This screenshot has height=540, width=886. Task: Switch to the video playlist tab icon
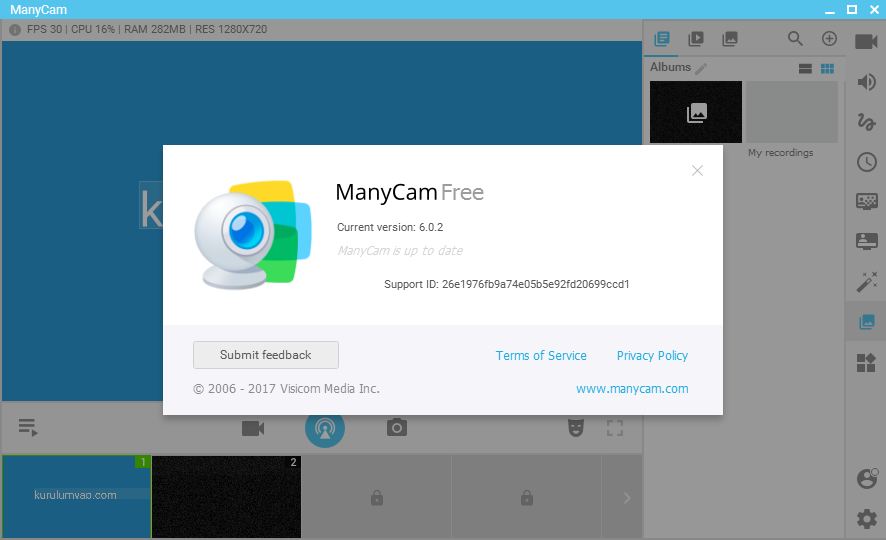tap(696, 38)
